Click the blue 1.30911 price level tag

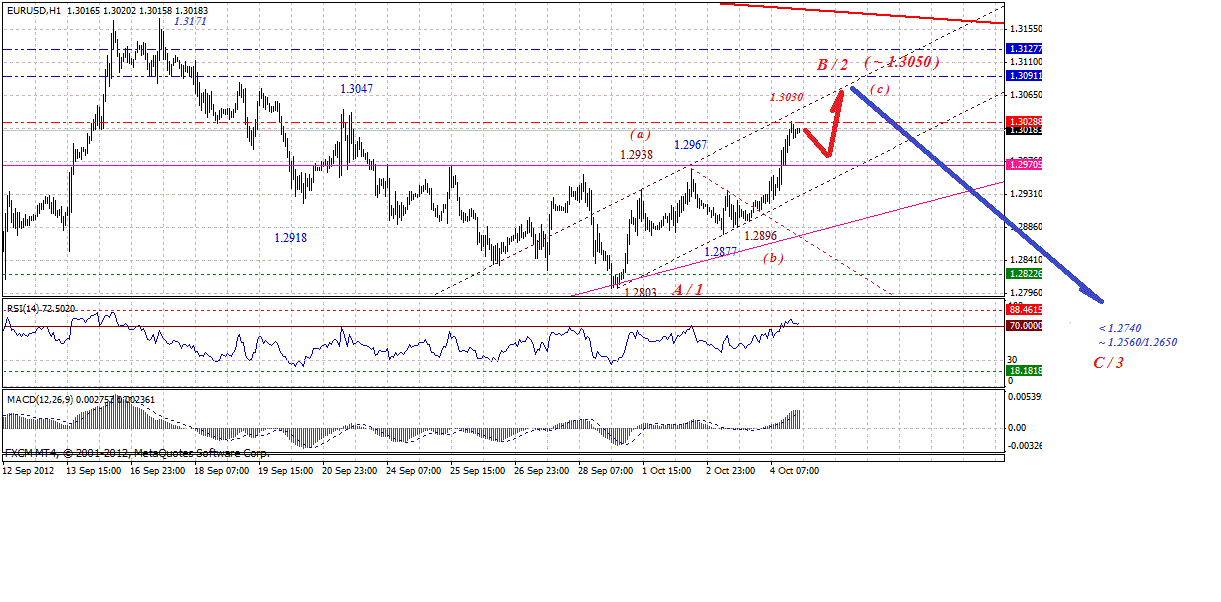click(1025, 75)
